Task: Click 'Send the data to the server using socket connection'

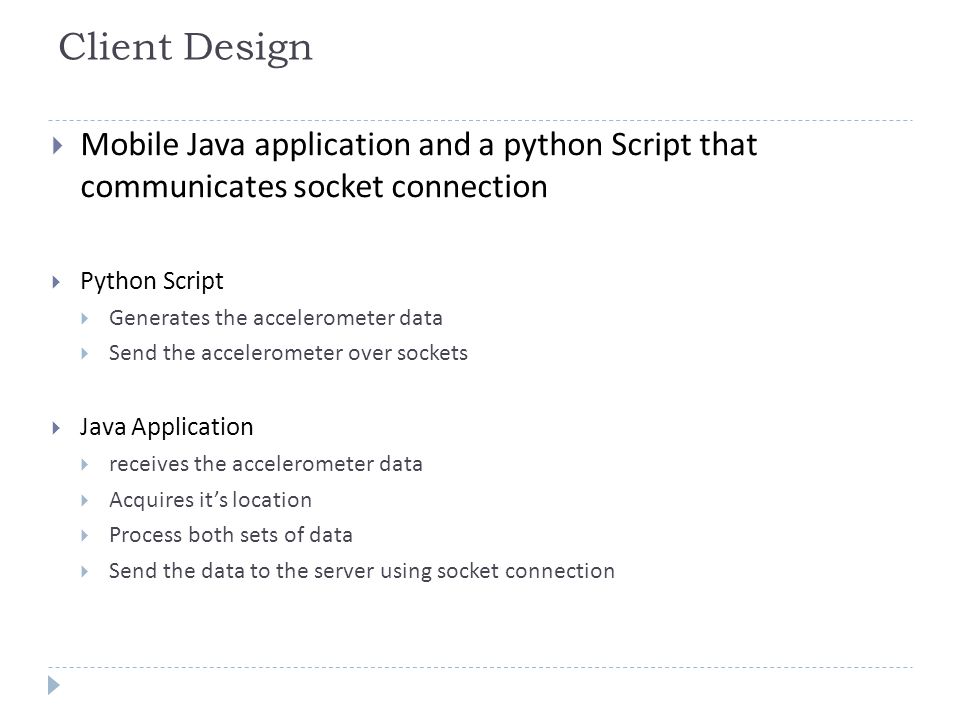Action: click(362, 571)
